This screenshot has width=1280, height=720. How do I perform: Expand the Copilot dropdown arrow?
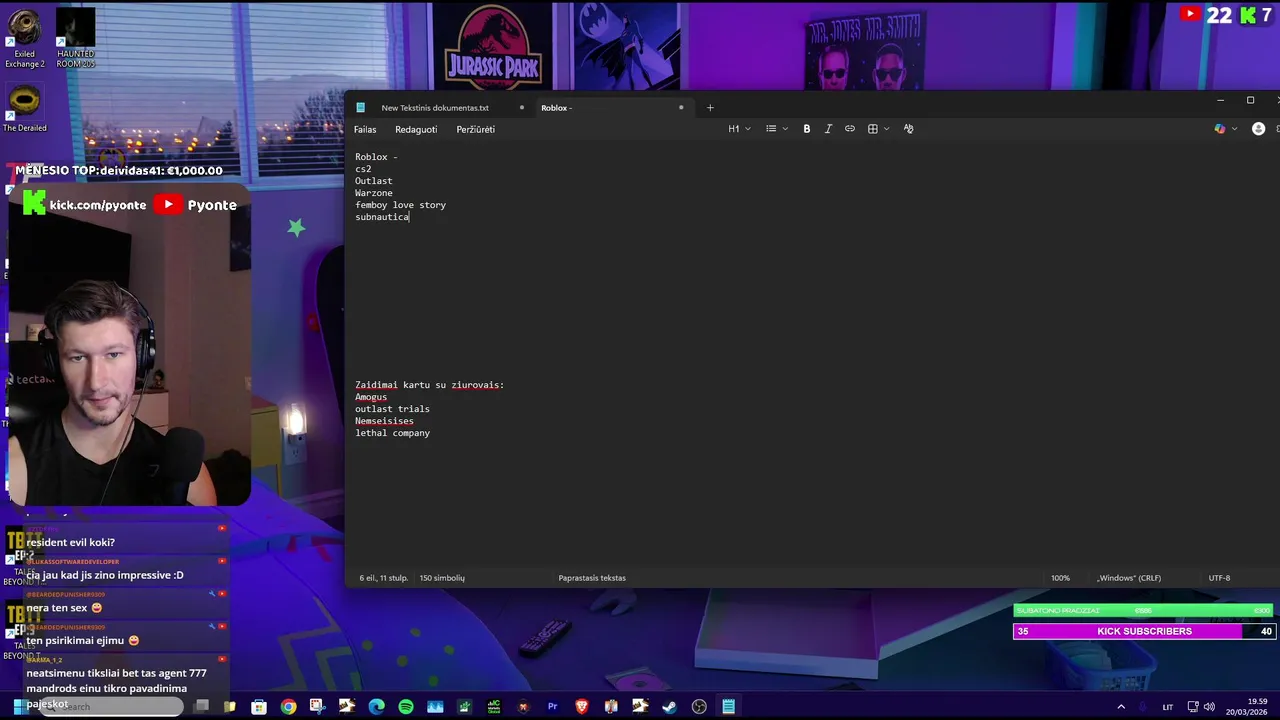pyautogui.click(x=1234, y=129)
